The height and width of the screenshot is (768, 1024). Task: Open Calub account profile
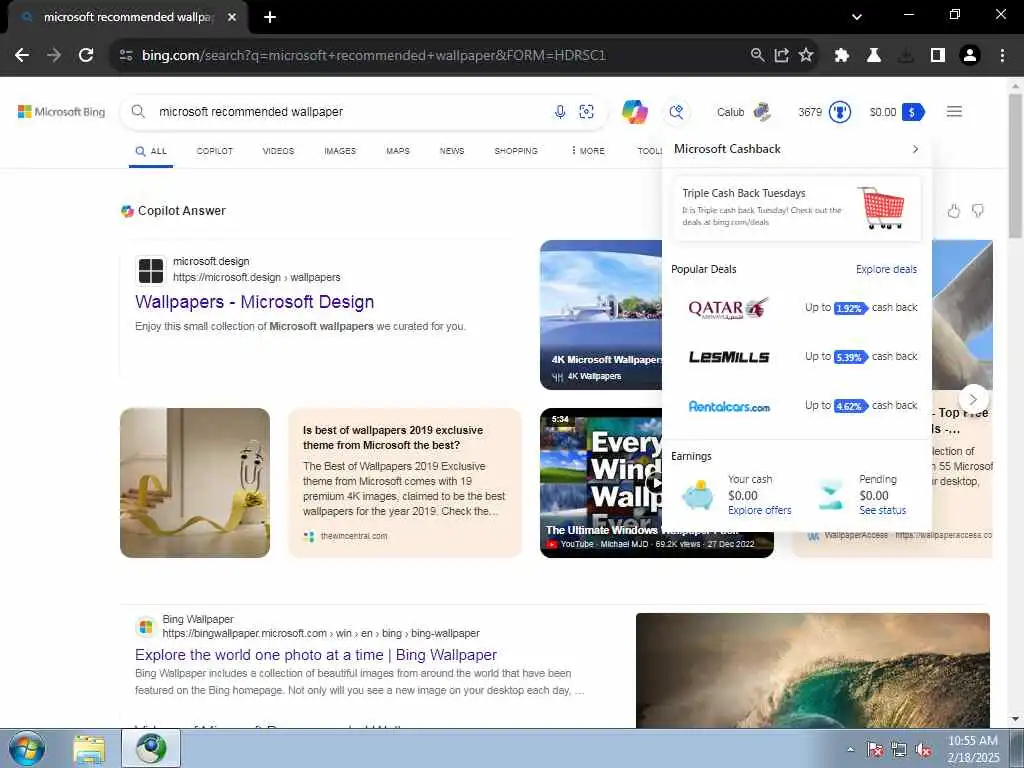[x=744, y=112]
